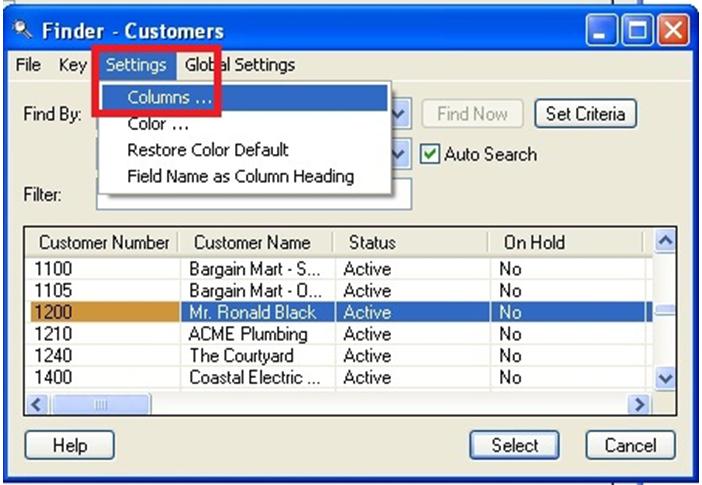Click horizontal scrollbar right arrow
The width and height of the screenshot is (702, 485).
(x=638, y=404)
